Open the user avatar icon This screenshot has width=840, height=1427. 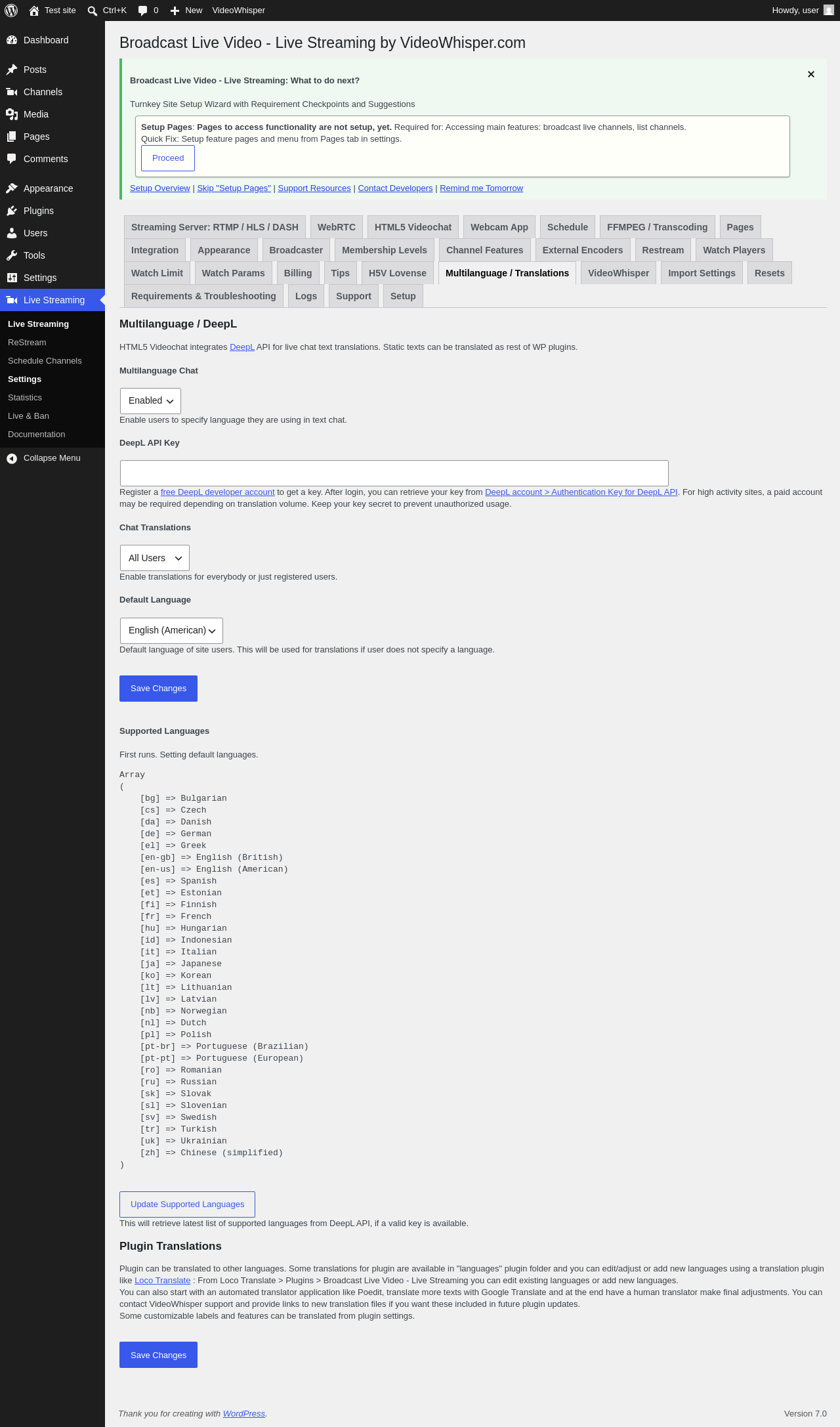(829, 11)
